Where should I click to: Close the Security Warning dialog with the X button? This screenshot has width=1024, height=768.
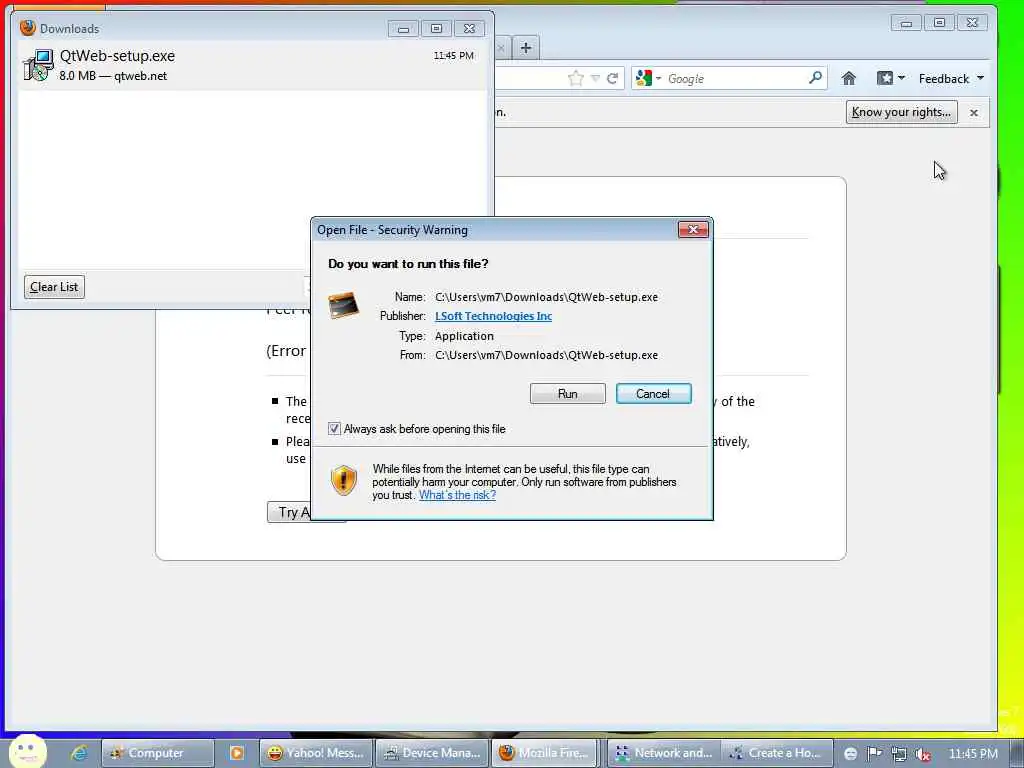pos(693,230)
